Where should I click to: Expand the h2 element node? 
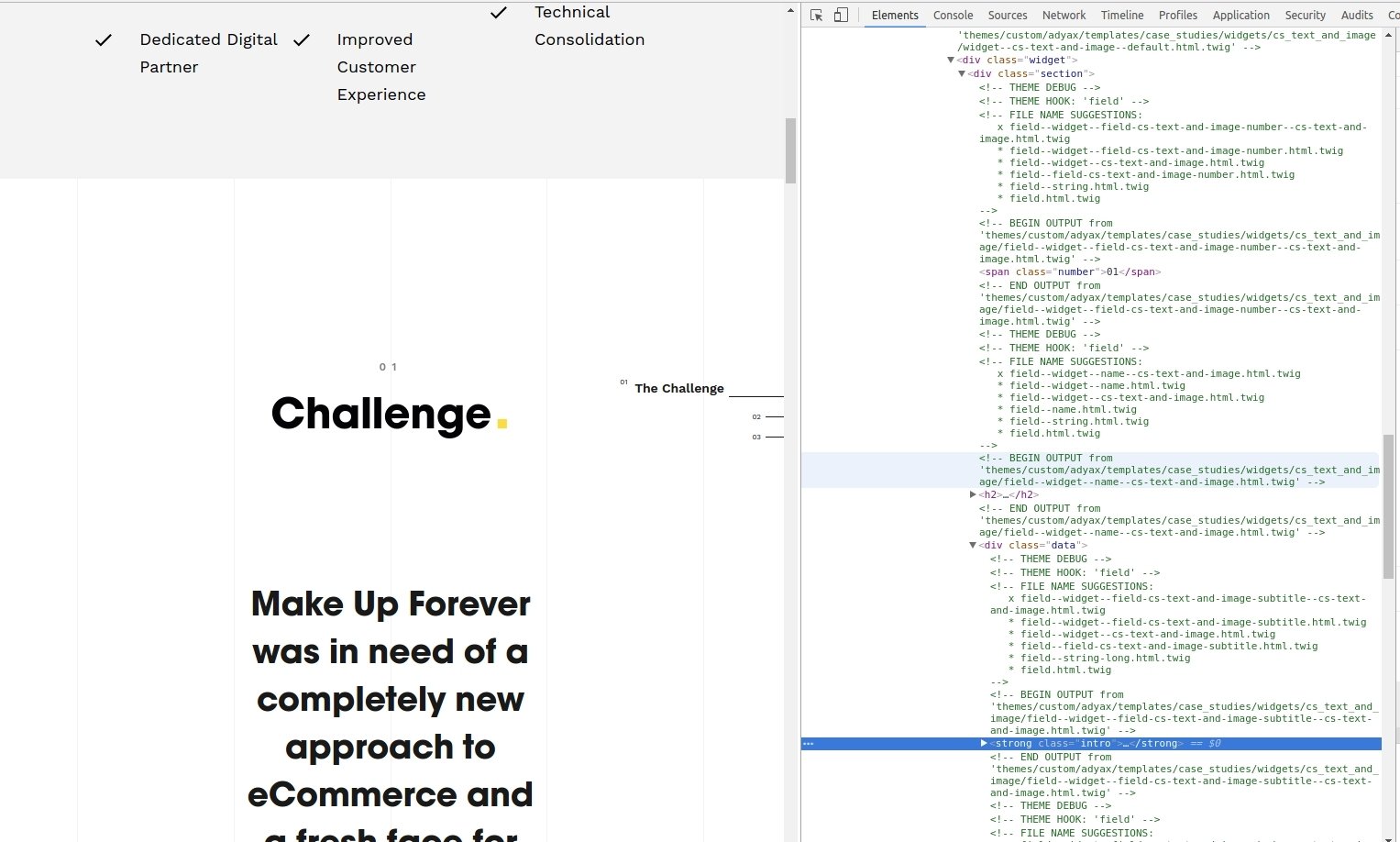(x=973, y=494)
